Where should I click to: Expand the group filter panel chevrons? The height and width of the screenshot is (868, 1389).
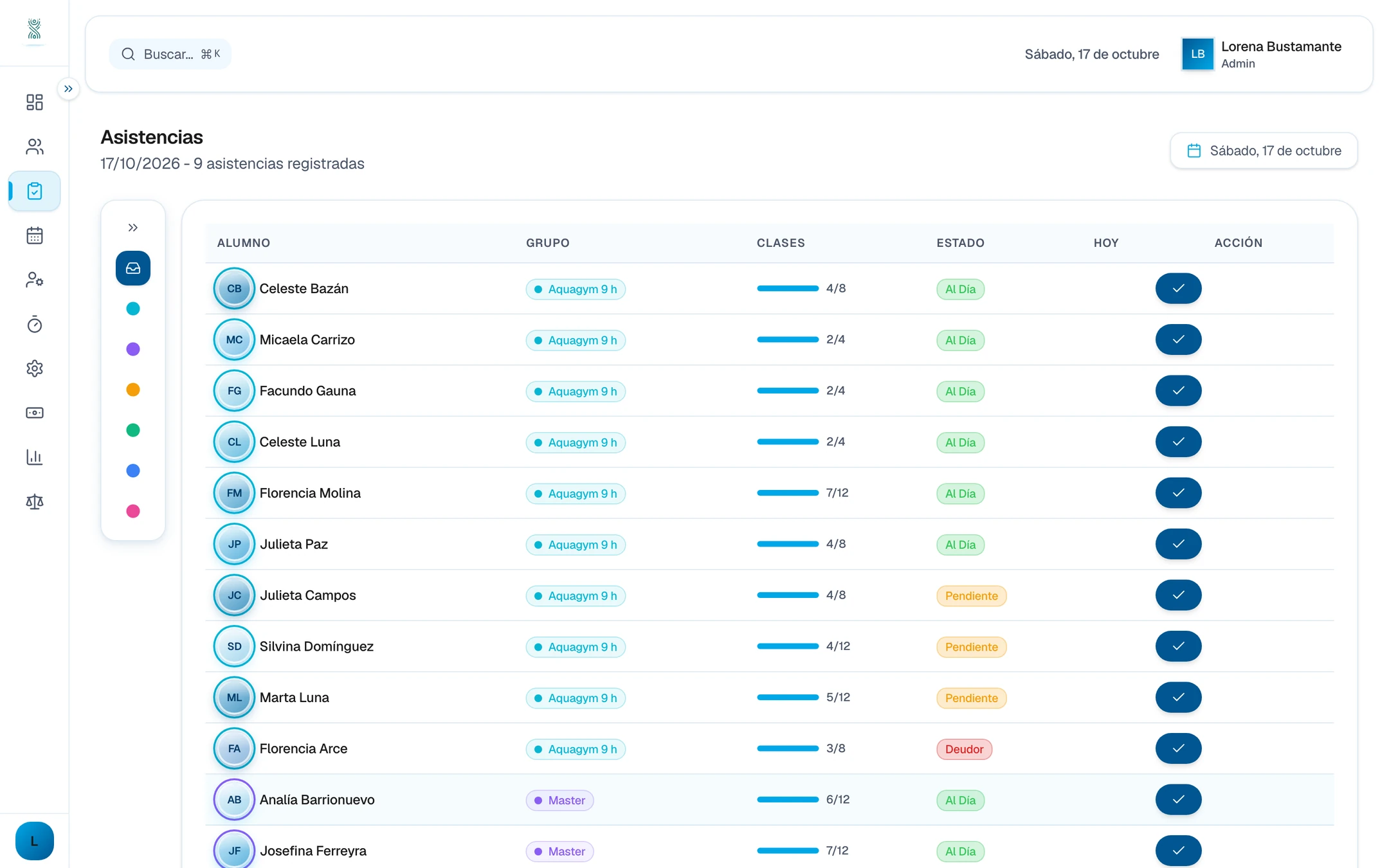tap(133, 228)
